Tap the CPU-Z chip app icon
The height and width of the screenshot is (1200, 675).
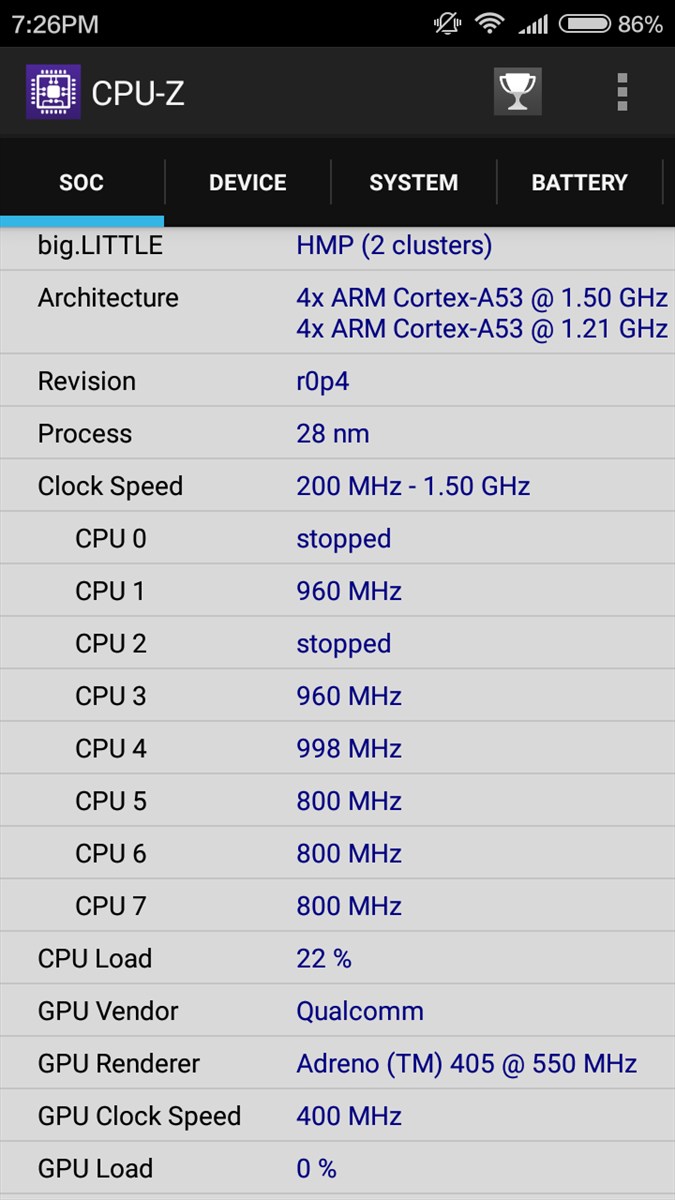[x=53, y=92]
